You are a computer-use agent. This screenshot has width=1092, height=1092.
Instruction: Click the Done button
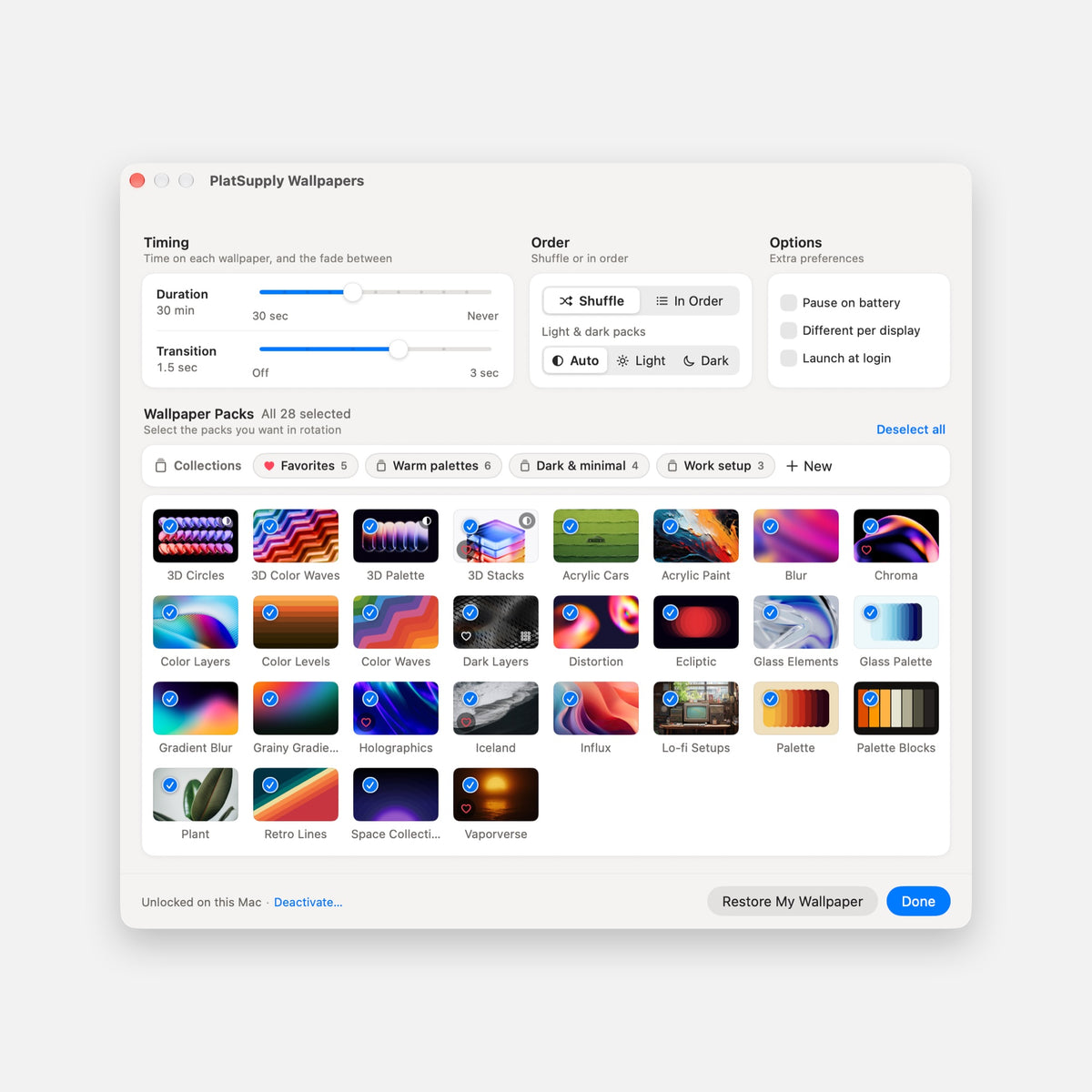[918, 902]
